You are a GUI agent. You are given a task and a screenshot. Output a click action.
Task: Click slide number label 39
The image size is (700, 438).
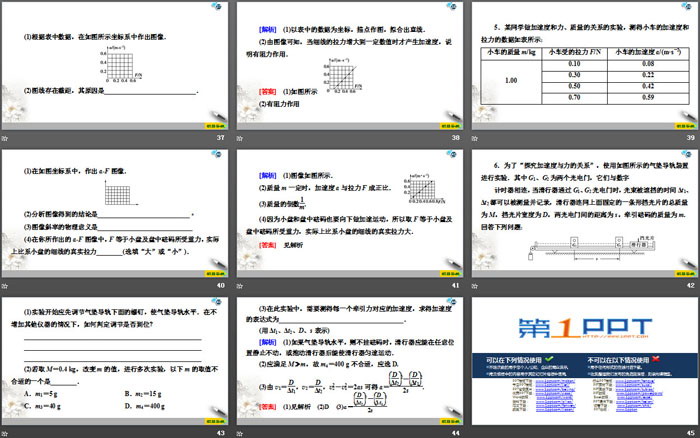pyautogui.click(x=691, y=138)
